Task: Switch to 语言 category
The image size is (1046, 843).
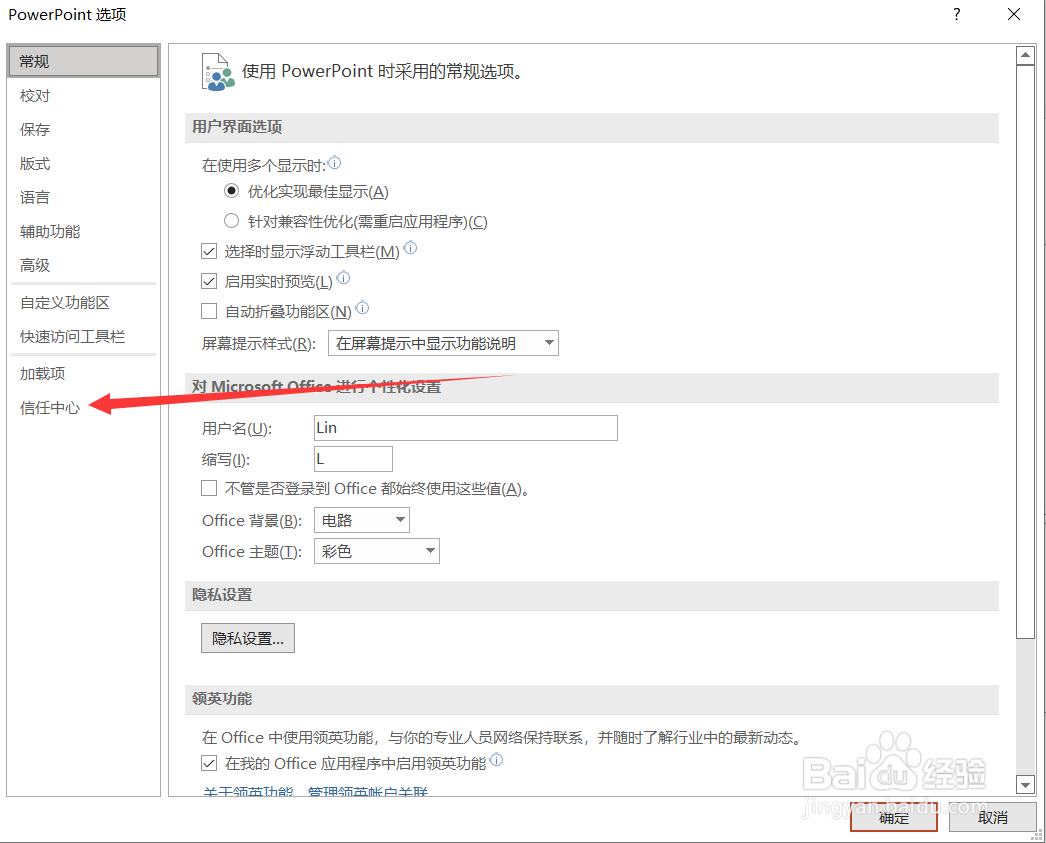Action: (83, 197)
